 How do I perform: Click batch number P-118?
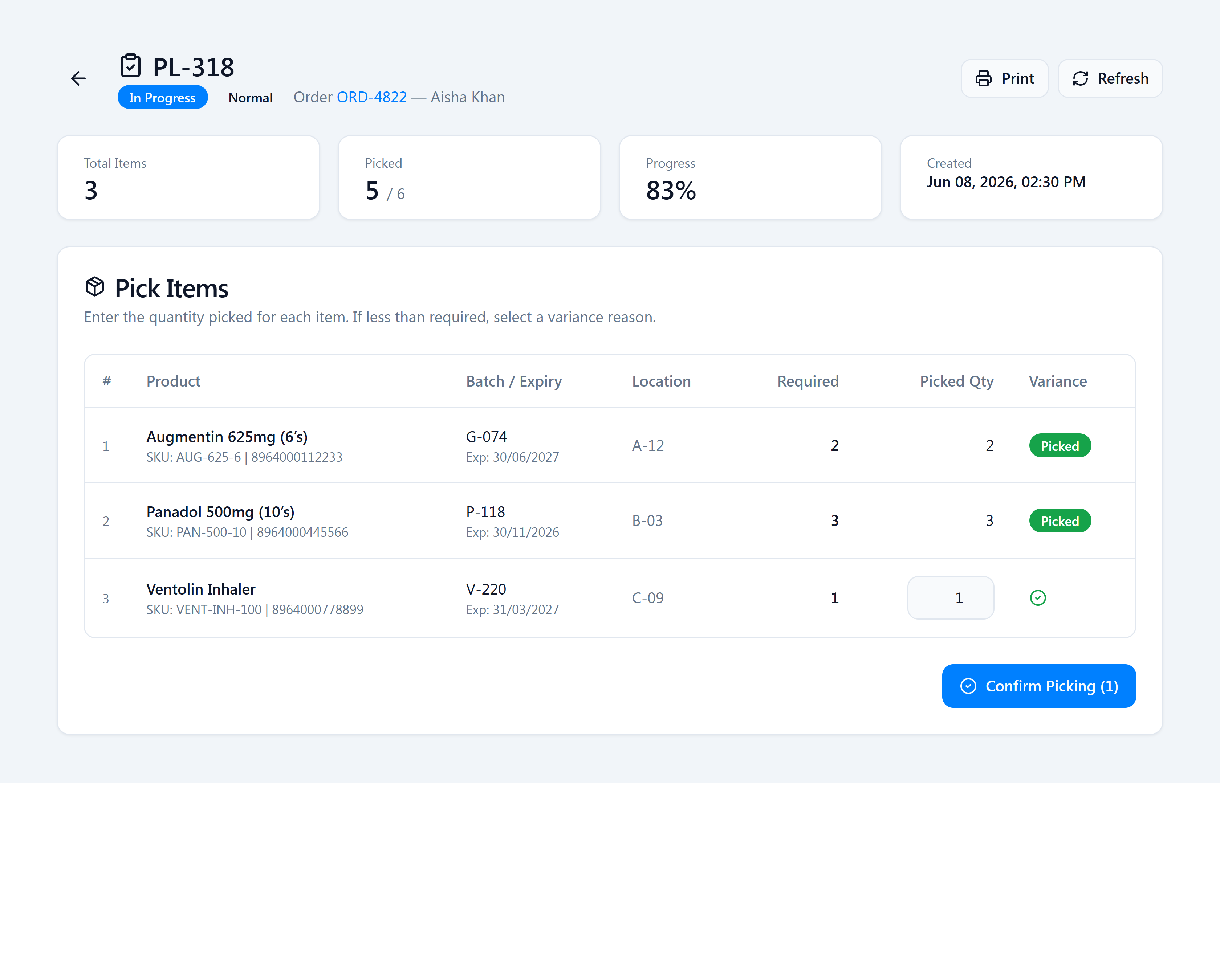[485, 512]
